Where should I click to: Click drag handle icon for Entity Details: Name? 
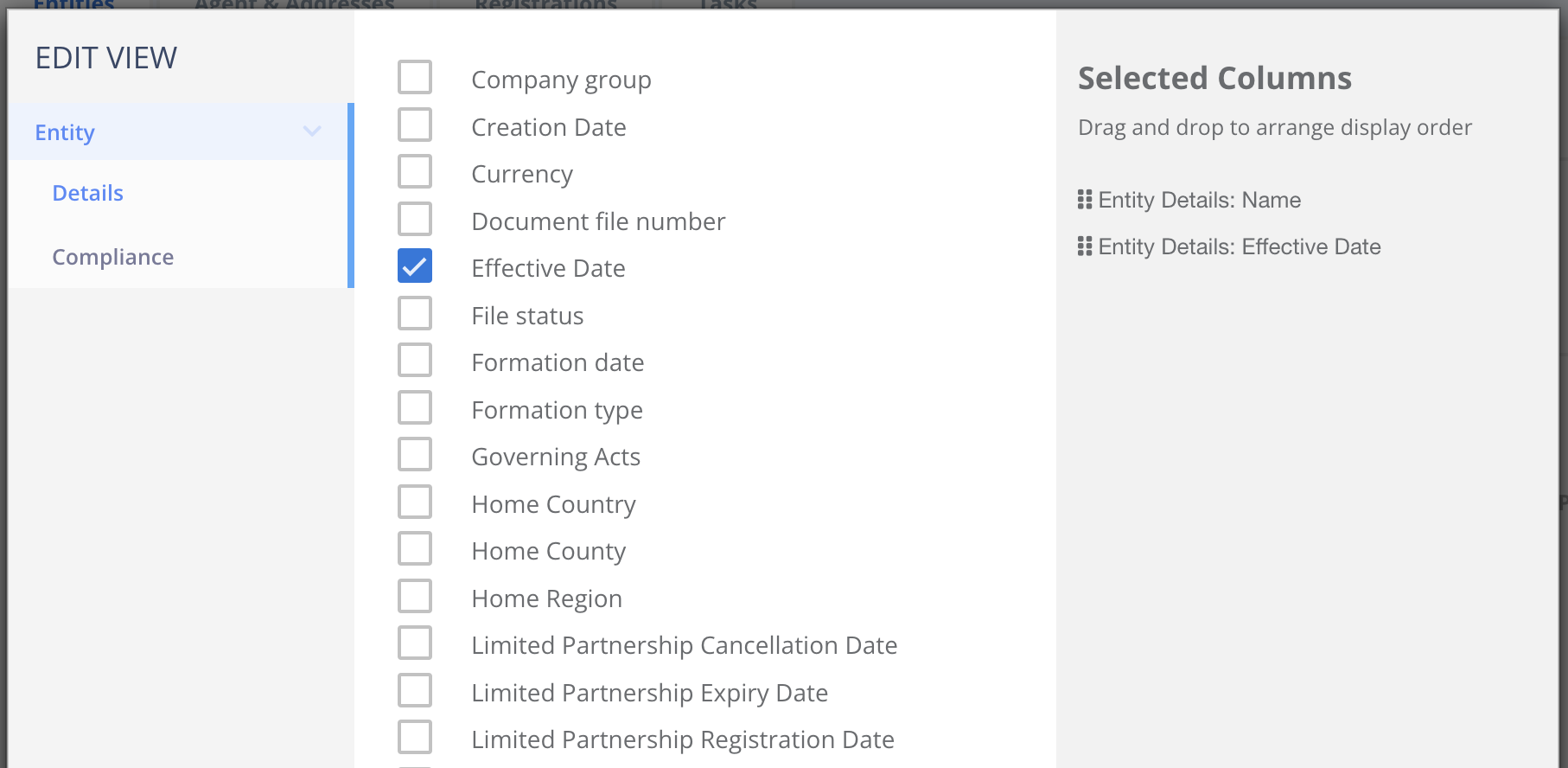[x=1085, y=200]
